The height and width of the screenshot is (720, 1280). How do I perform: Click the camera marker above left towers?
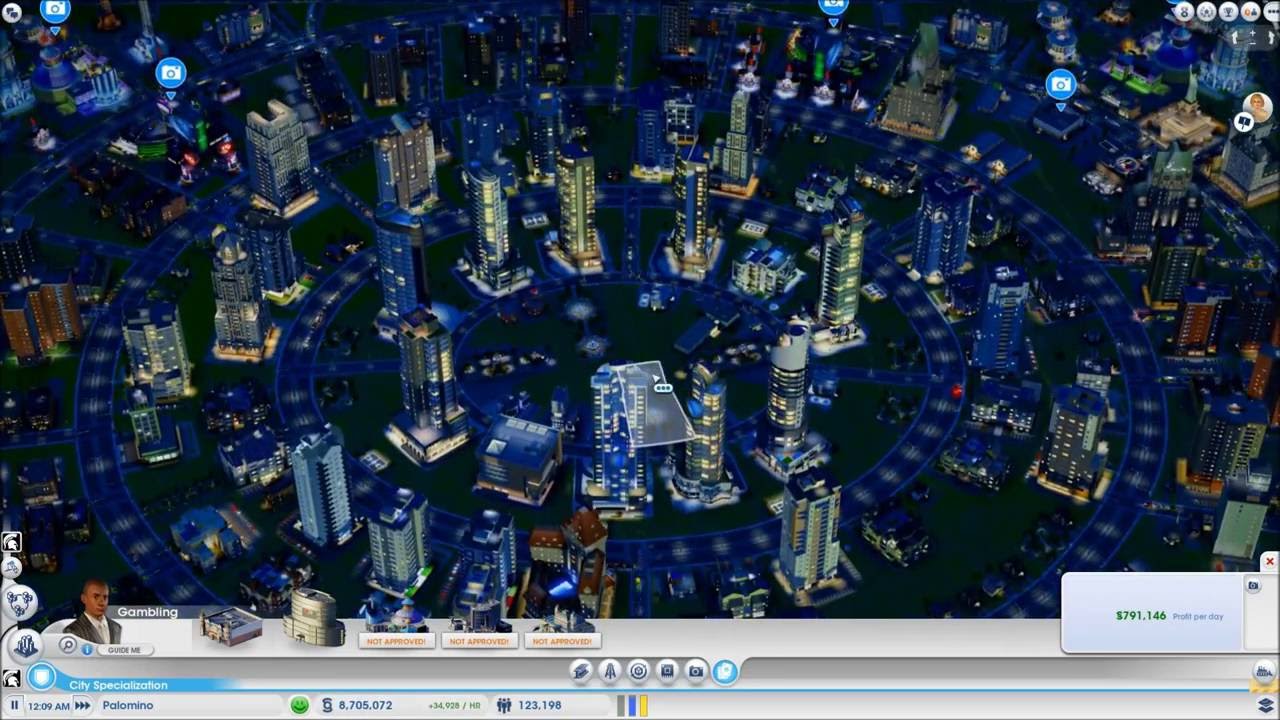click(171, 73)
